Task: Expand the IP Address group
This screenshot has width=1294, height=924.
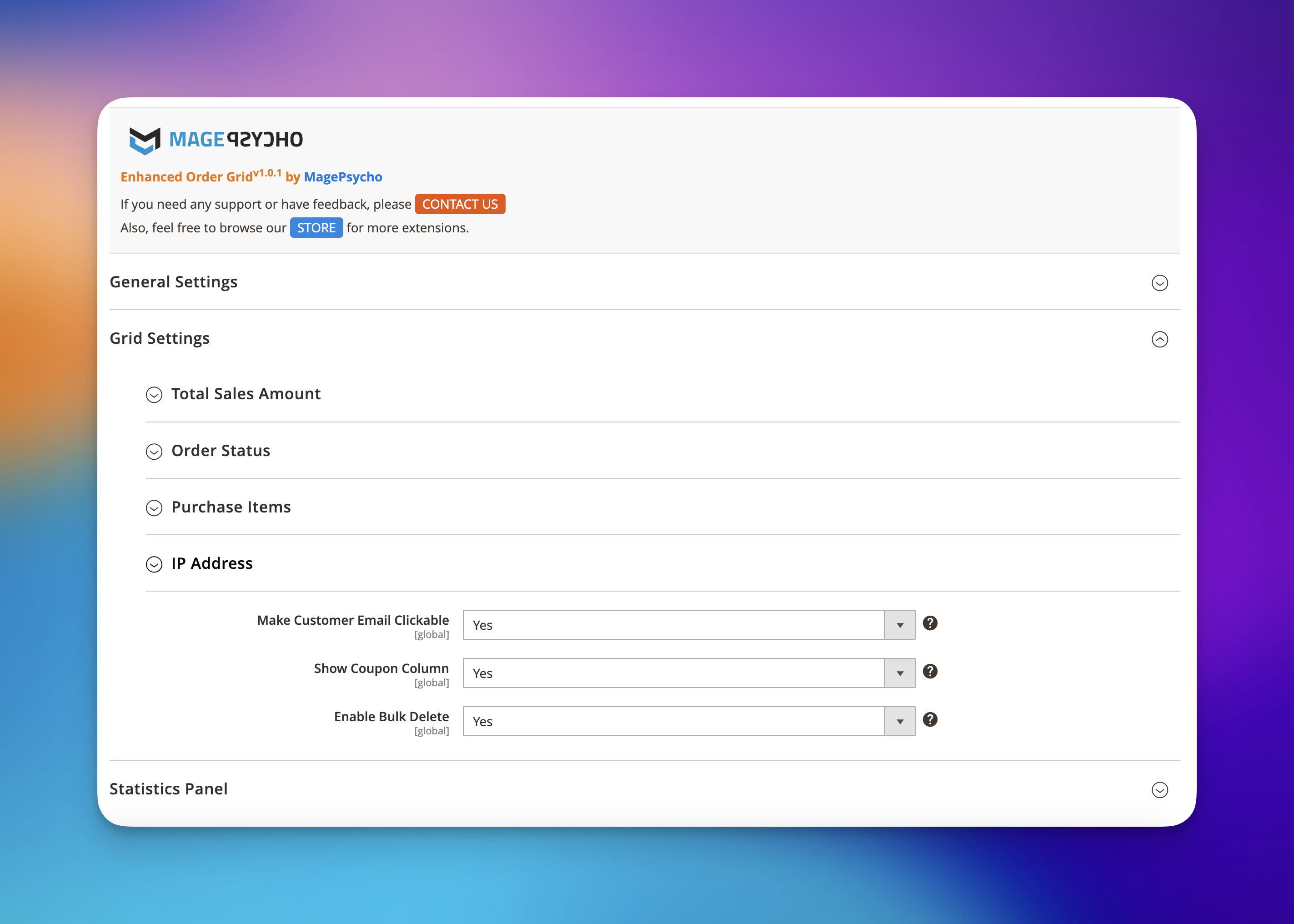Action: (x=154, y=564)
